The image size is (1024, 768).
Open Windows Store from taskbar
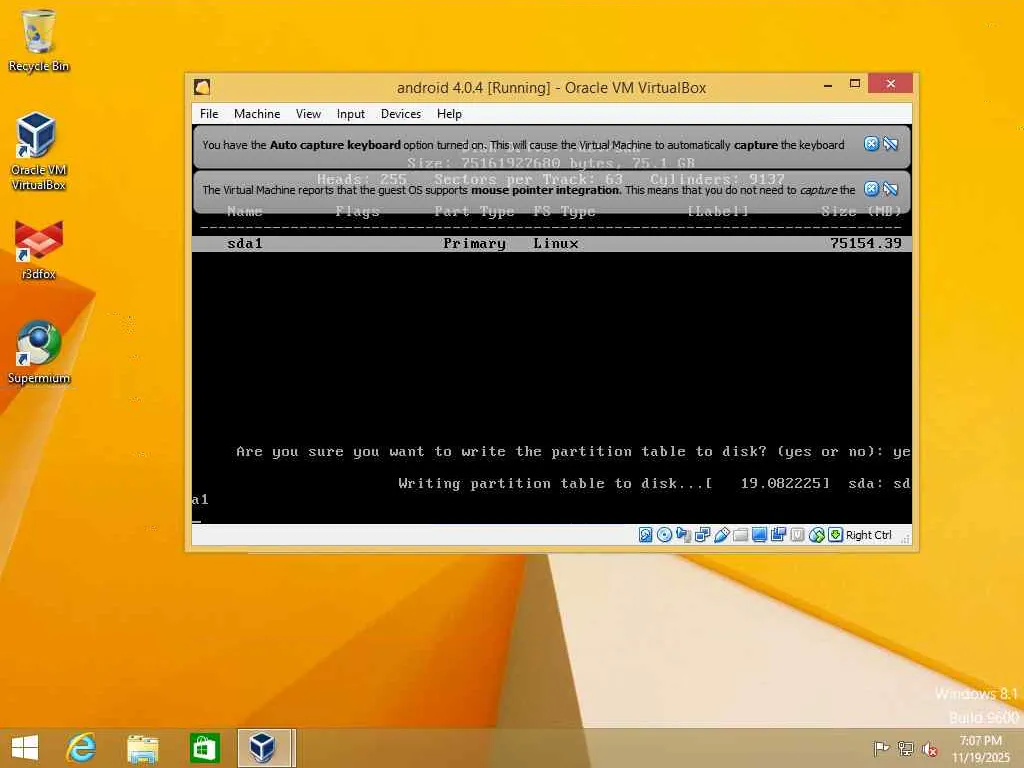pos(204,748)
